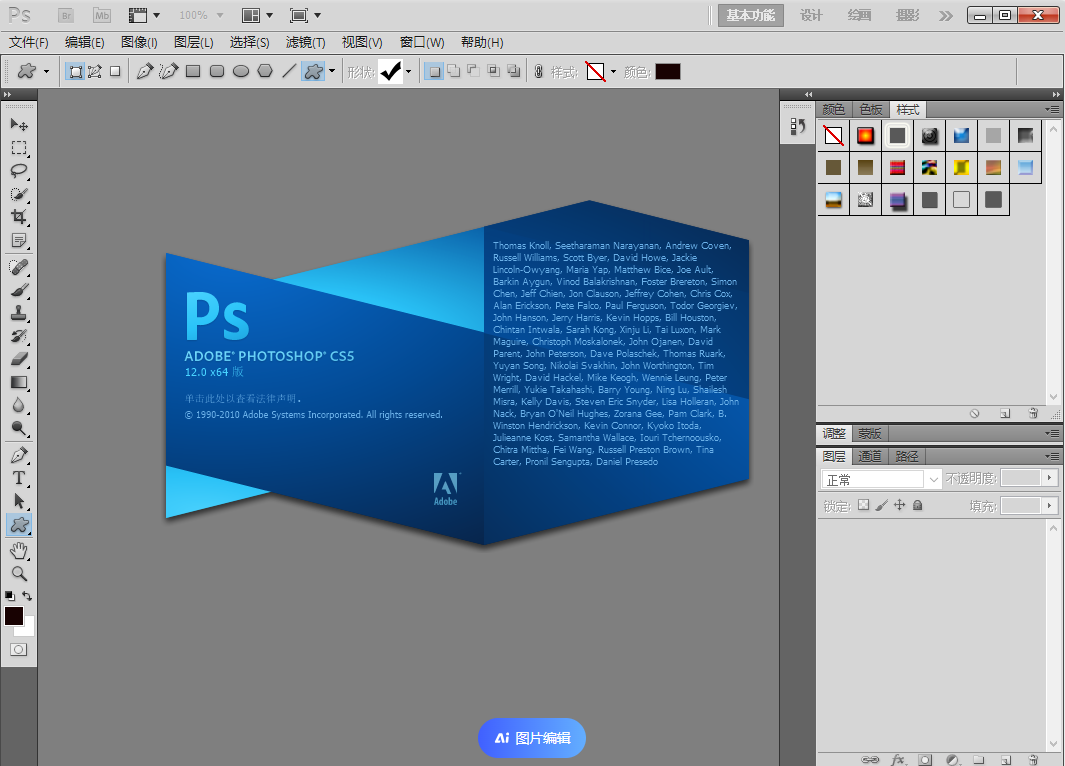1065x766 pixels.
Task: Switch foreground and background colors
Action: click(27, 596)
